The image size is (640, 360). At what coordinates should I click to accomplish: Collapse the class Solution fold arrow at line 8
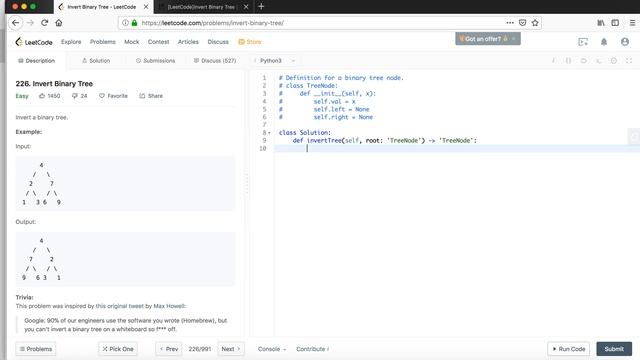click(x=269, y=133)
